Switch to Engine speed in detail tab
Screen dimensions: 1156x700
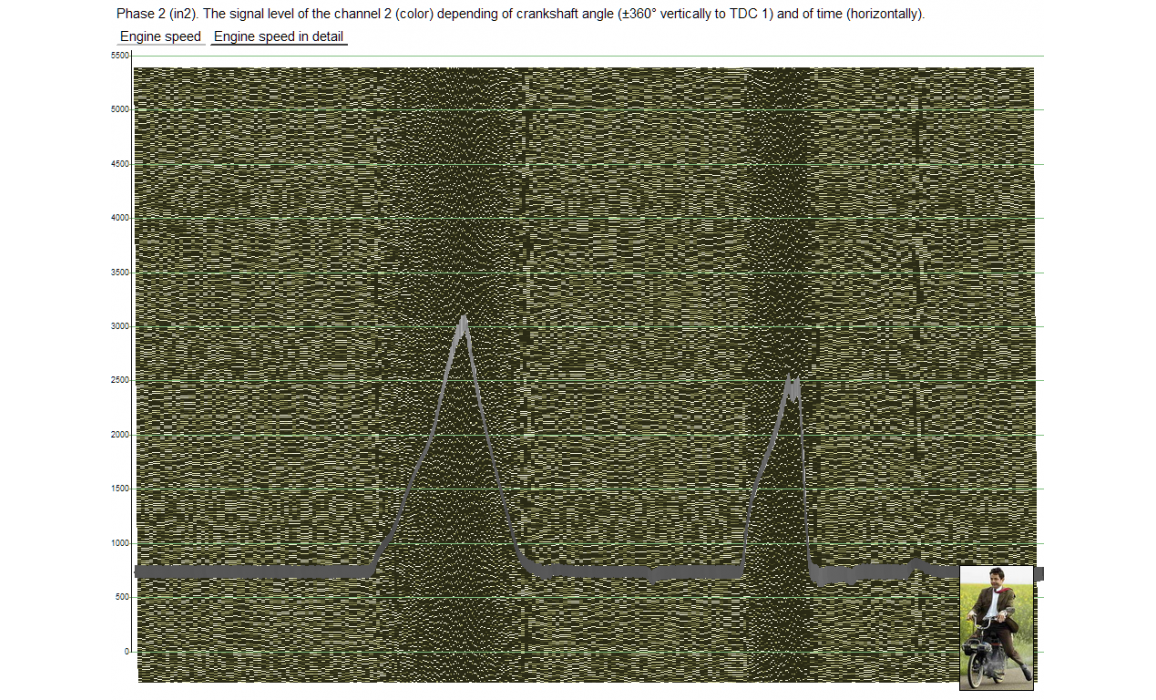point(279,37)
